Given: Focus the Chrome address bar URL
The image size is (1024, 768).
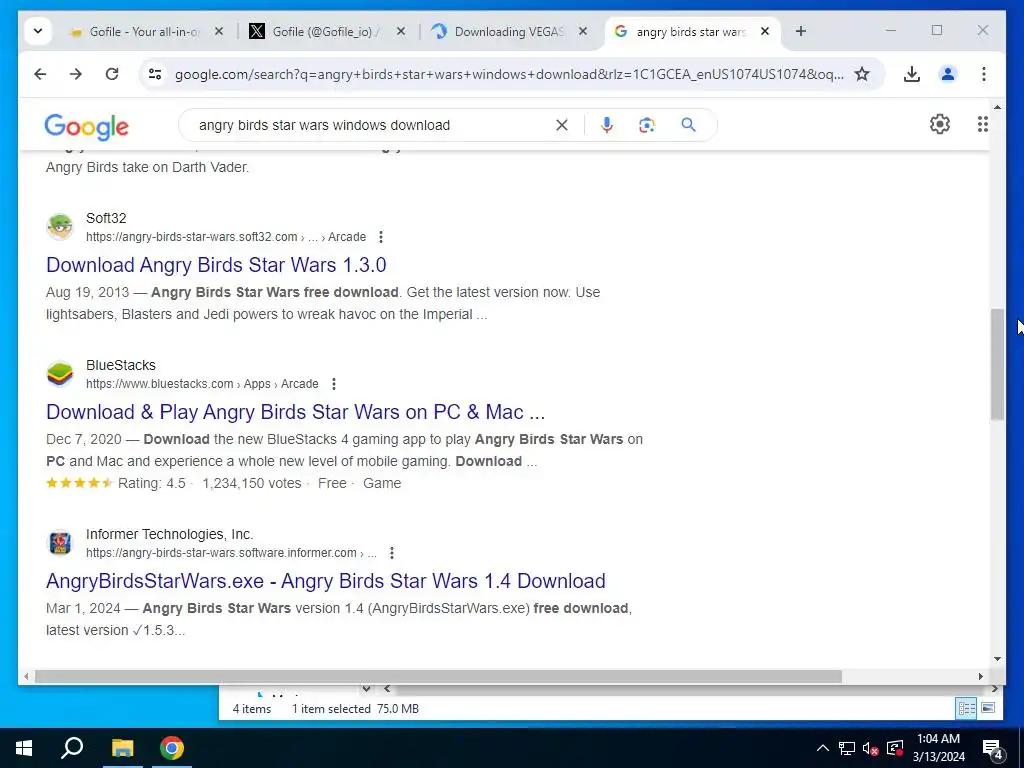Looking at the screenshot, I should click(x=509, y=74).
